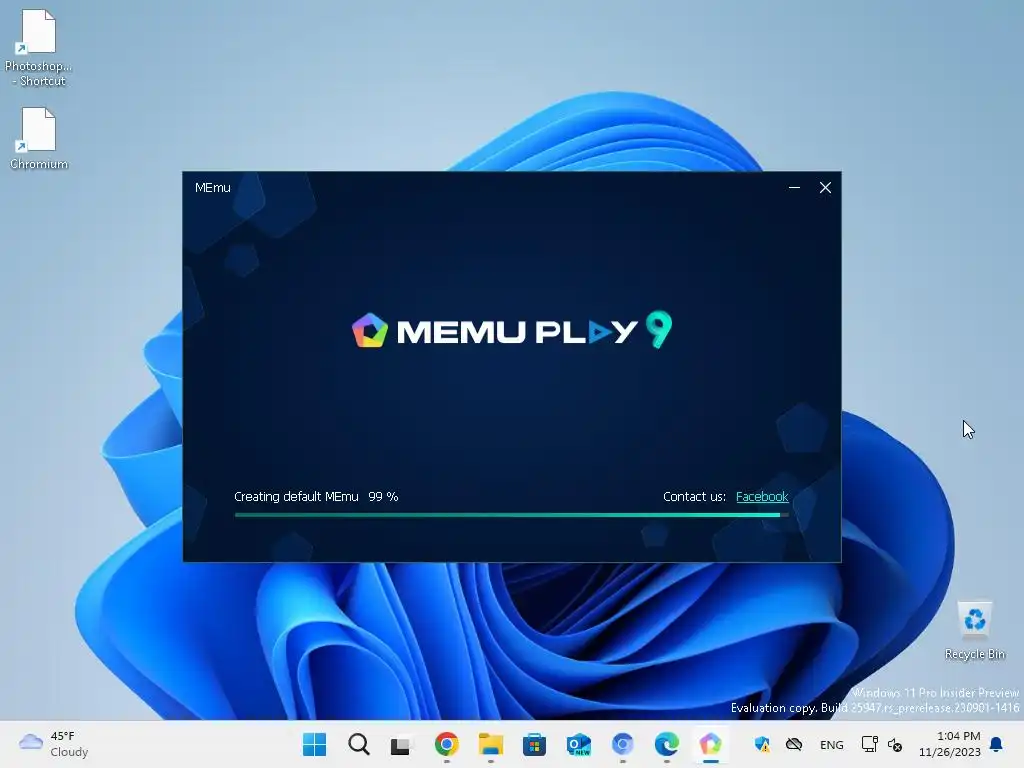
Task: Minimize the MEmu installer window
Action: 794,187
